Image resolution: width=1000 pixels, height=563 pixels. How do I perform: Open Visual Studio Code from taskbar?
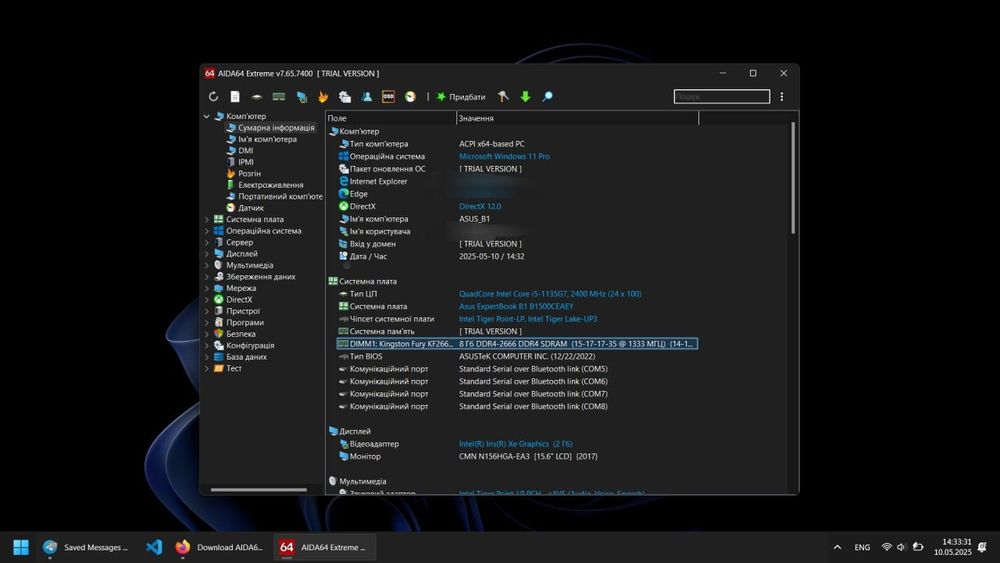tap(154, 547)
